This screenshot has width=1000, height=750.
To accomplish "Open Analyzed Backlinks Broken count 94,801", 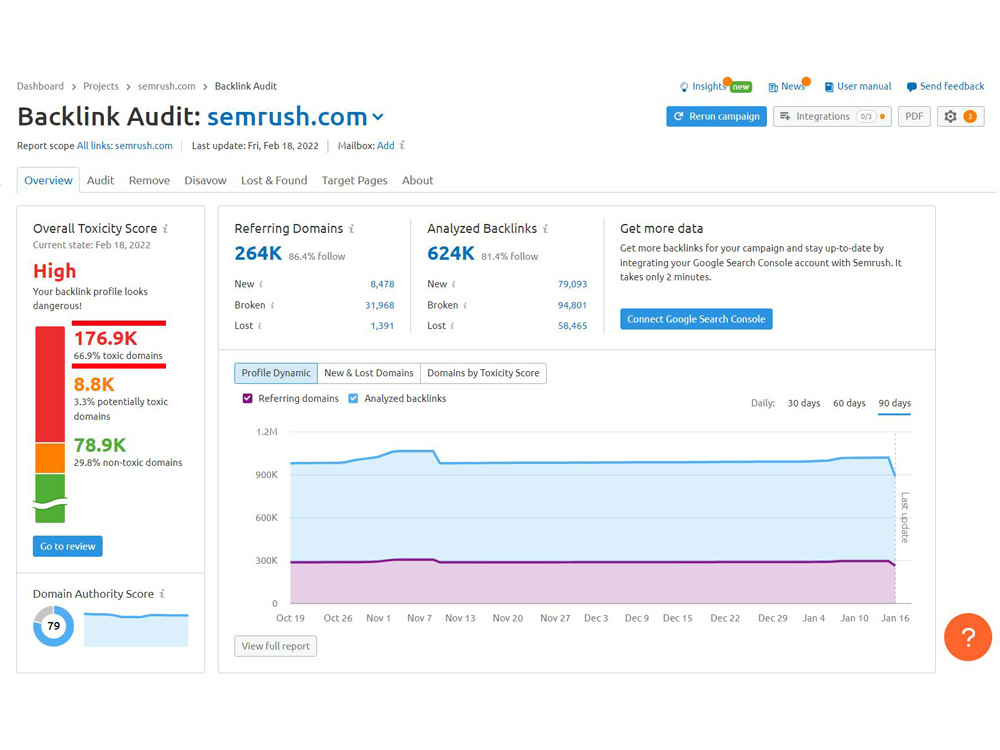I will click(572, 305).
